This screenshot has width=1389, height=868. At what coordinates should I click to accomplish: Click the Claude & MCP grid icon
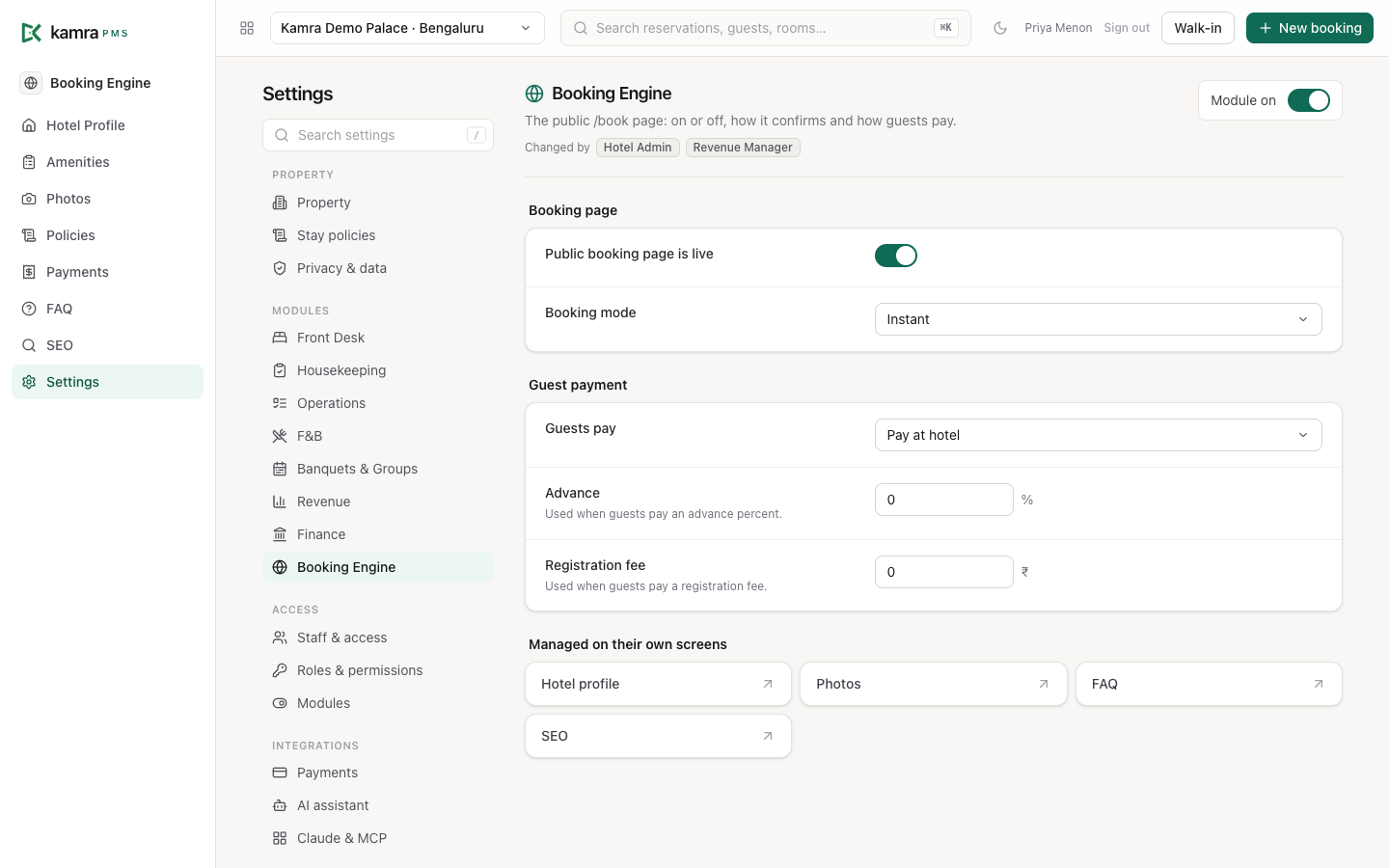click(x=280, y=838)
